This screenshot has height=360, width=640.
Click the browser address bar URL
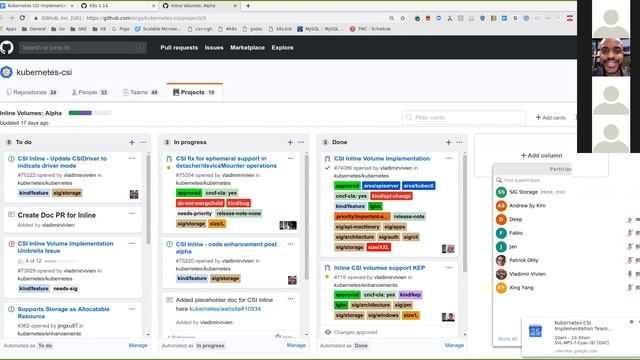click(x=147, y=18)
